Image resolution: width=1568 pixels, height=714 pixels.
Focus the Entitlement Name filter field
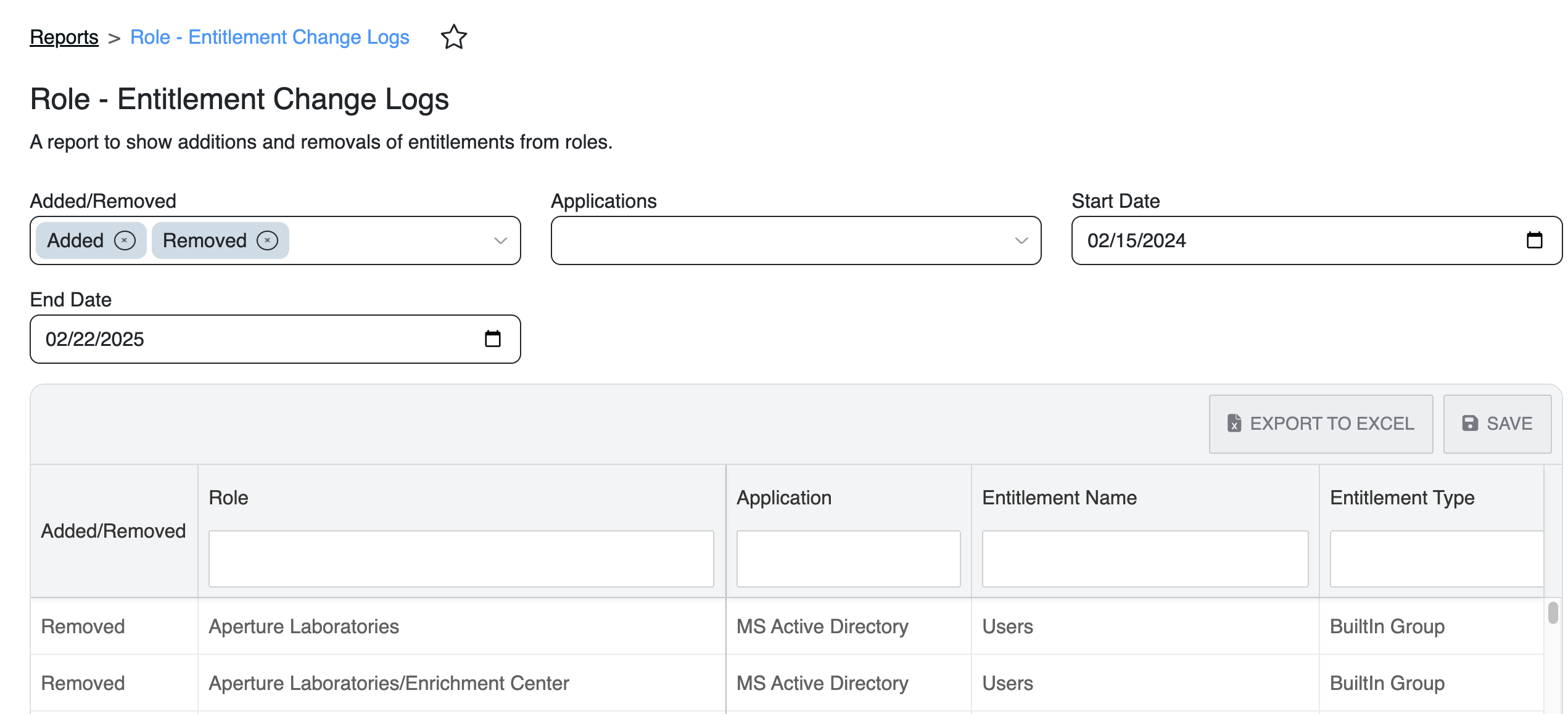click(x=1144, y=559)
